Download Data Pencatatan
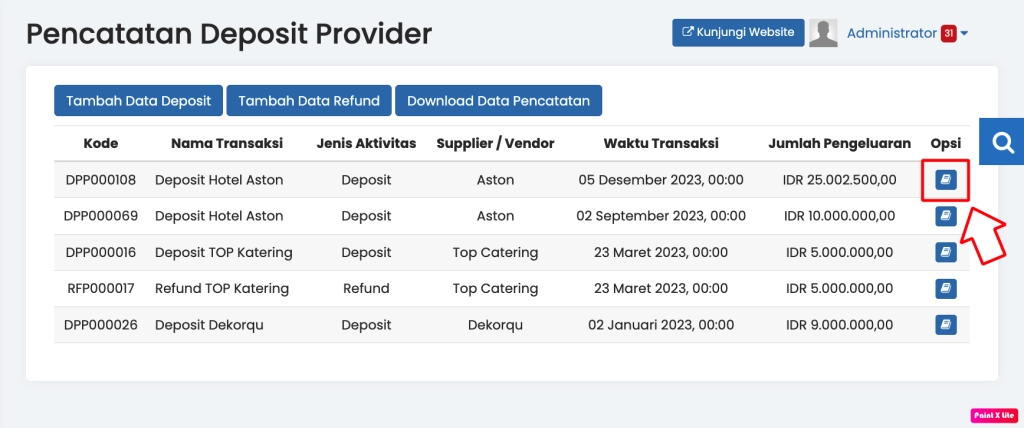The height and width of the screenshot is (428, 1024). pos(498,101)
